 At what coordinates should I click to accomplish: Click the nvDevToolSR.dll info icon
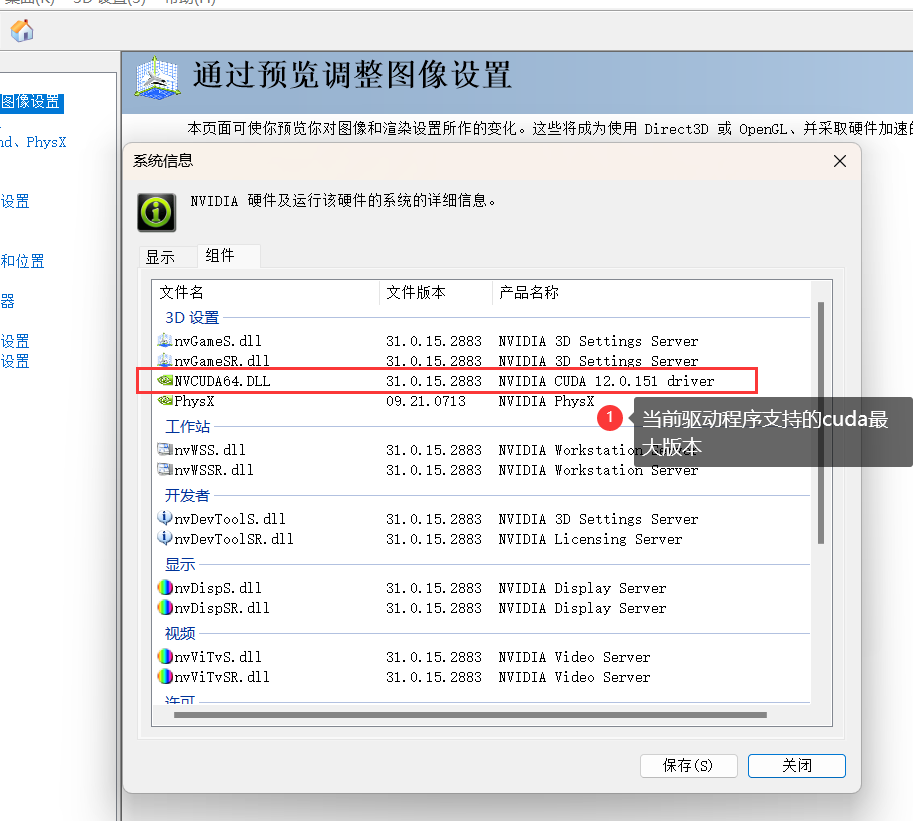165,538
